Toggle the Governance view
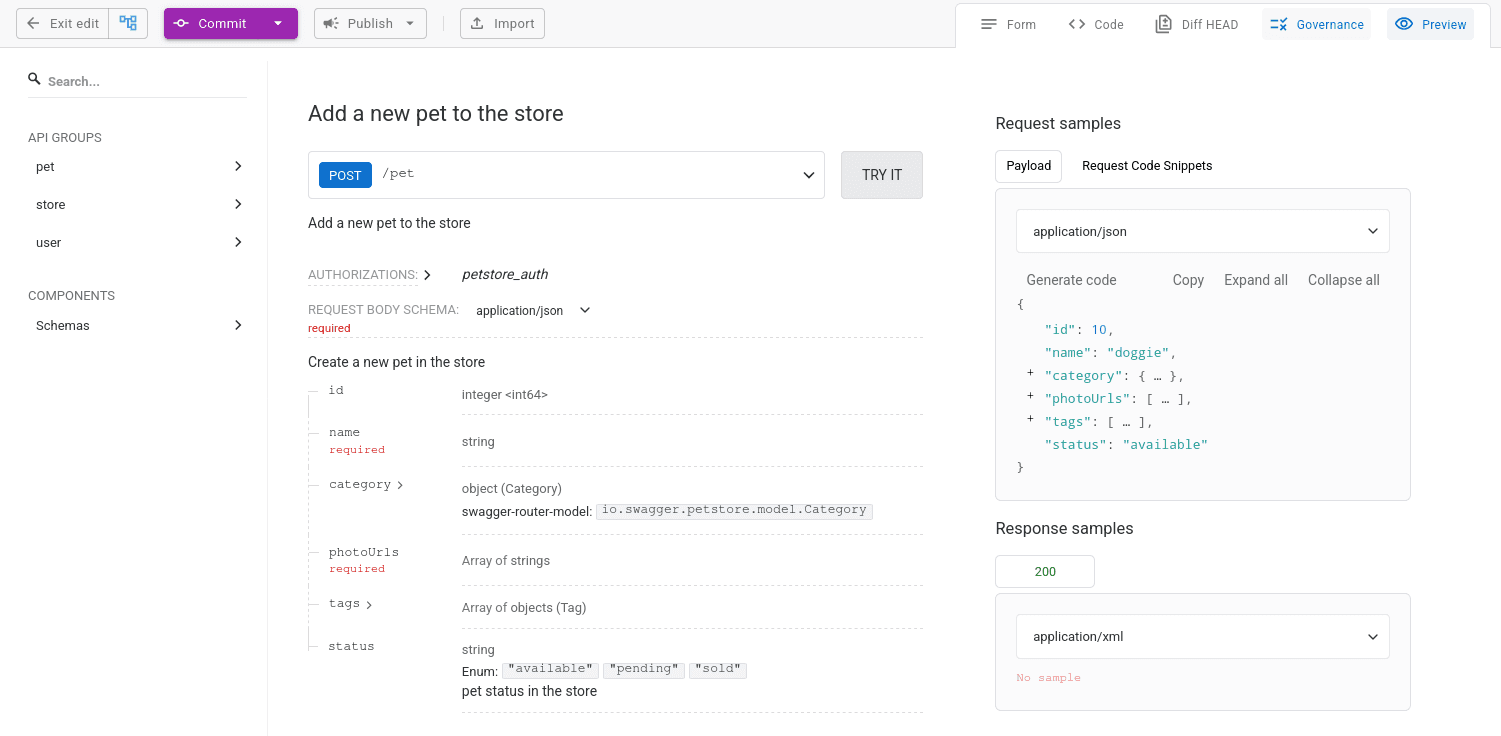The width and height of the screenshot is (1501, 736). coord(1316,24)
